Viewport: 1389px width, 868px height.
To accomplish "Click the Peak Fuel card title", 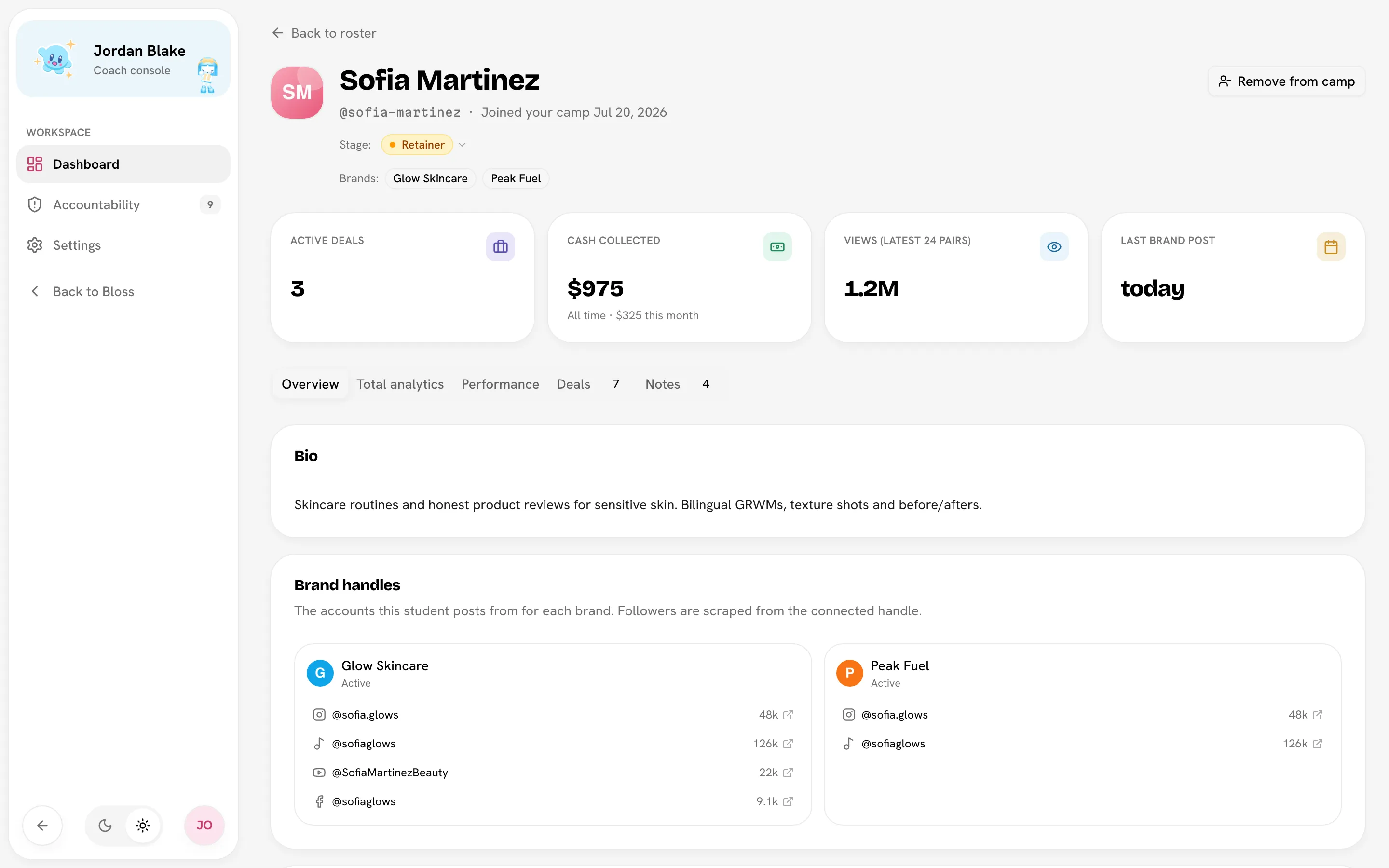I will tap(899, 666).
